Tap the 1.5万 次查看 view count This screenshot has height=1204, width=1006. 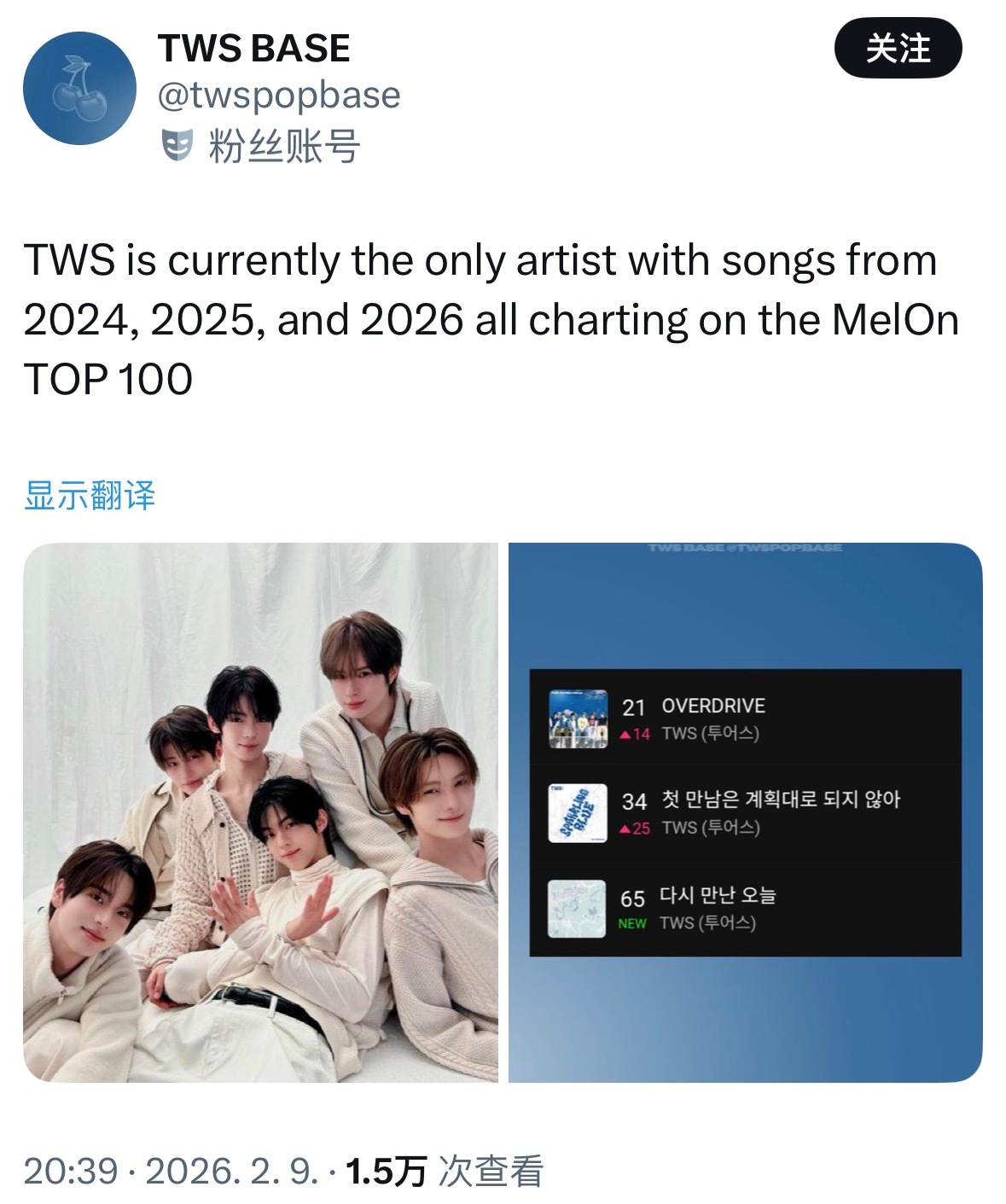[444, 1171]
